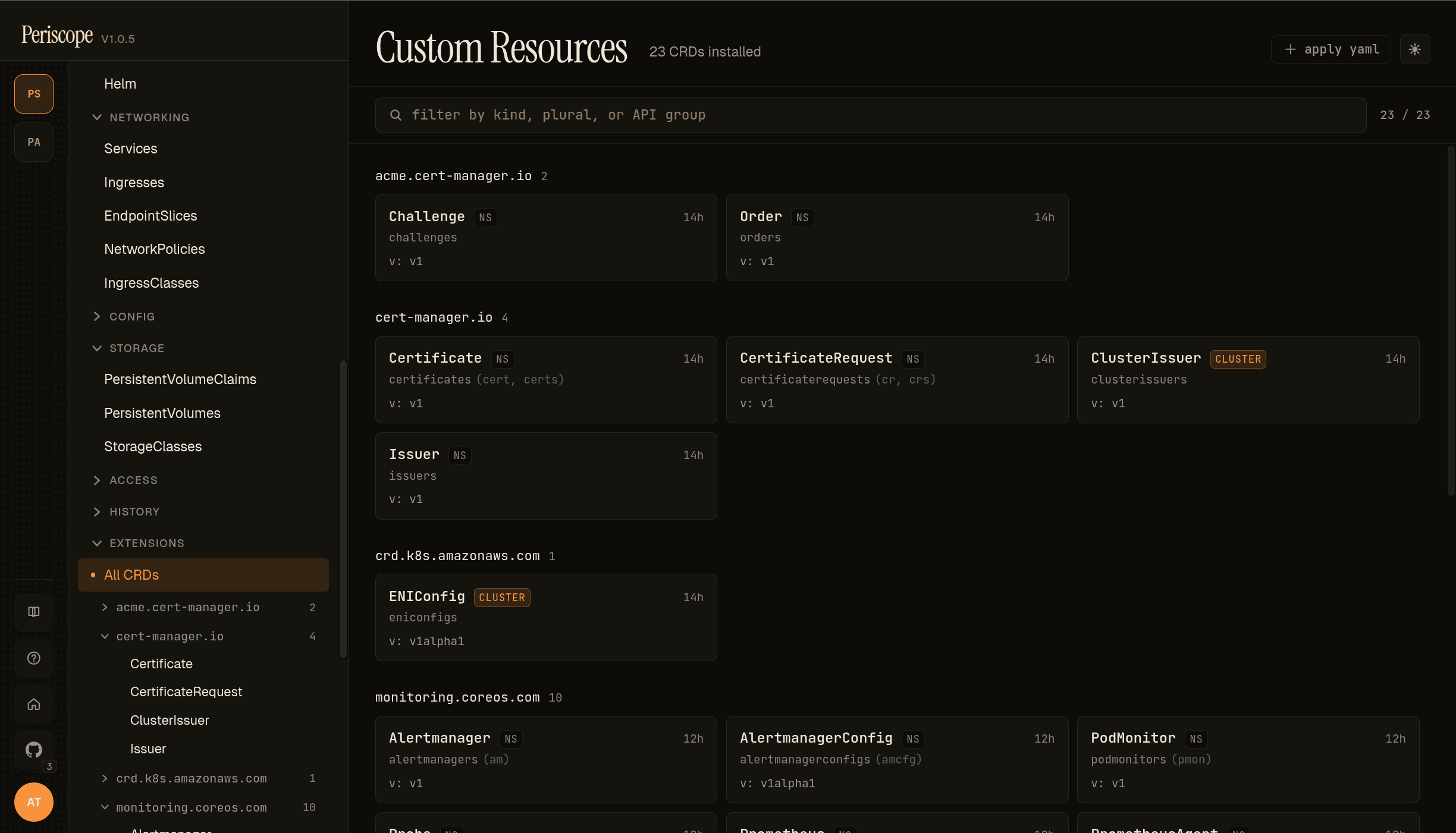
Task: Click the acme.cert-manager.io group heading
Action: point(453,176)
